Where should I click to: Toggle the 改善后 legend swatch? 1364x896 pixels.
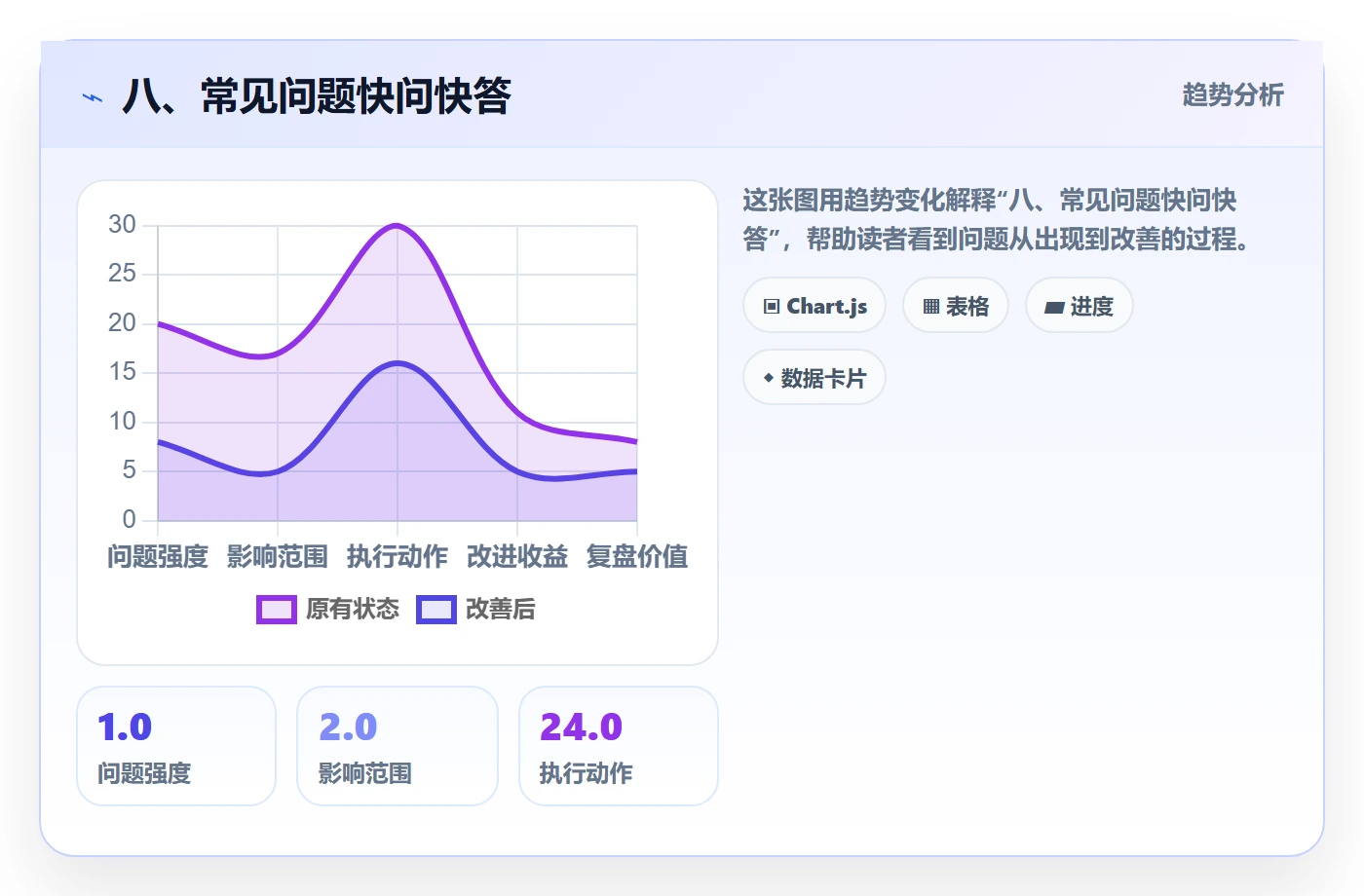(x=436, y=610)
